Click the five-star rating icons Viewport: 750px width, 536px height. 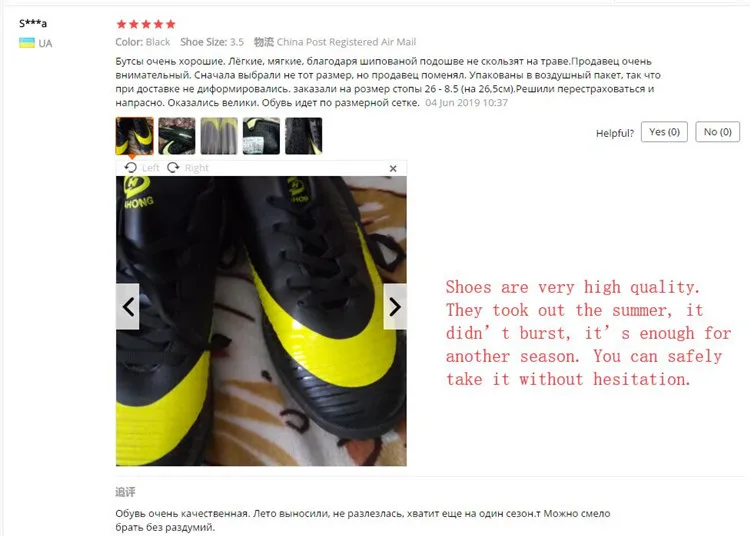[x=146, y=24]
